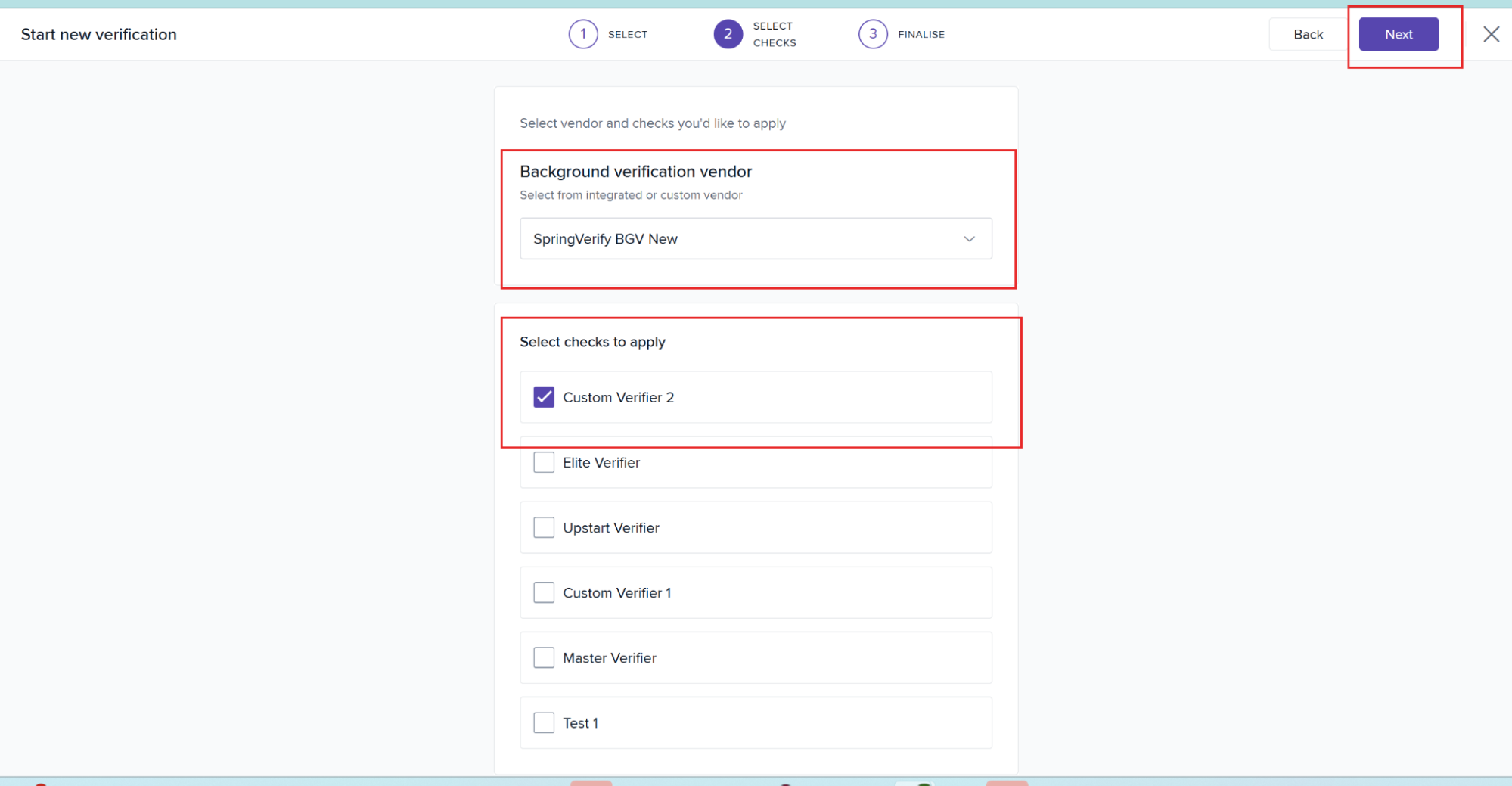The height and width of the screenshot is (786, 1512).
Task: Click the Master Verifier row label
Action: coord(609,658)
